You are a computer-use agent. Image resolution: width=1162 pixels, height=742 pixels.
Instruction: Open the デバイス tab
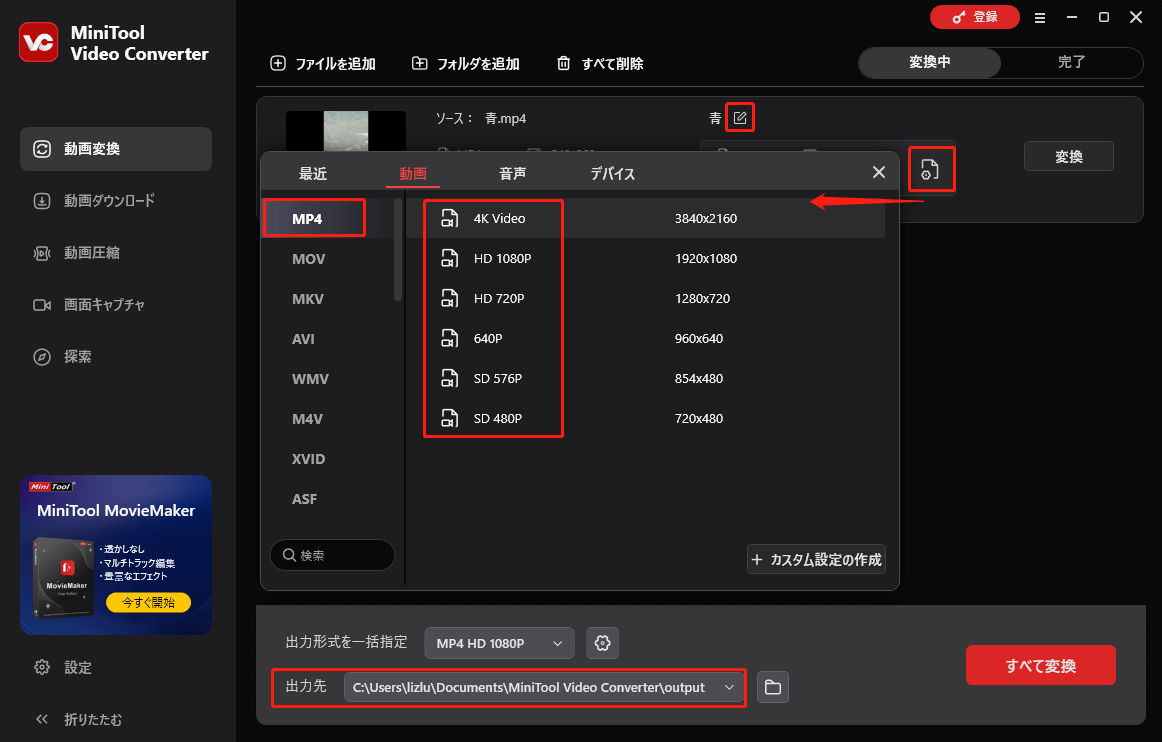pos(613,173)
